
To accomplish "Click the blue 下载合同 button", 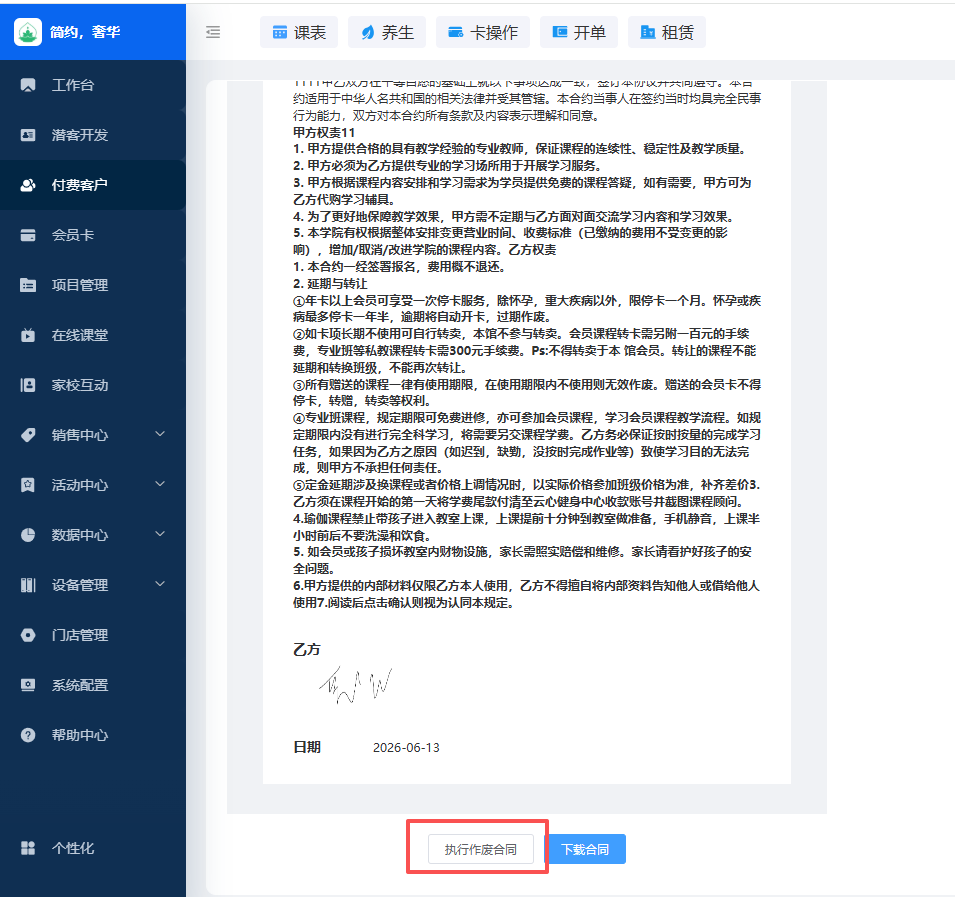I will (585, 849).
